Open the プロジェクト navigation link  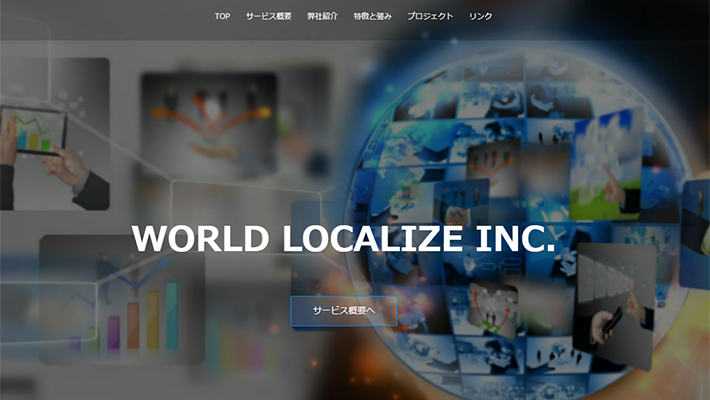tap(430, 16)
